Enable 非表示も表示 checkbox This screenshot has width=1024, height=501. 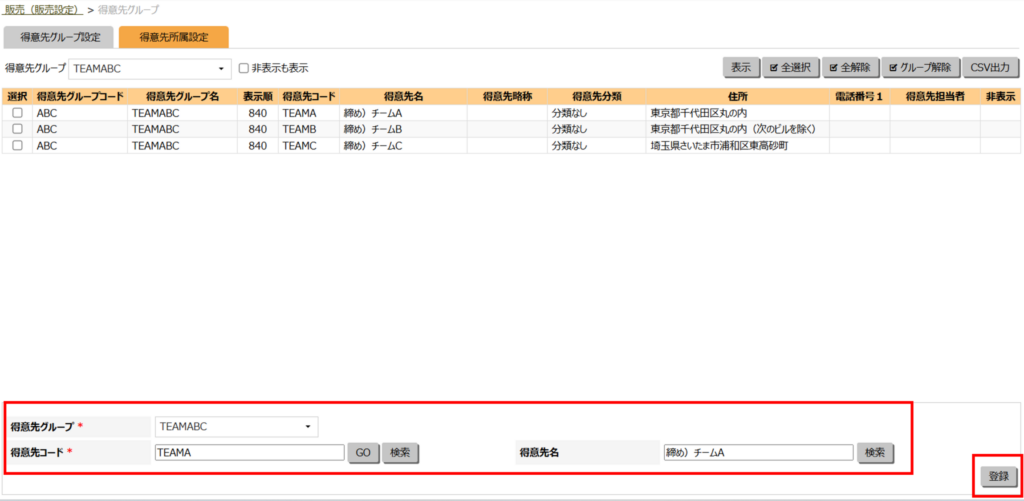click(244, 69)
